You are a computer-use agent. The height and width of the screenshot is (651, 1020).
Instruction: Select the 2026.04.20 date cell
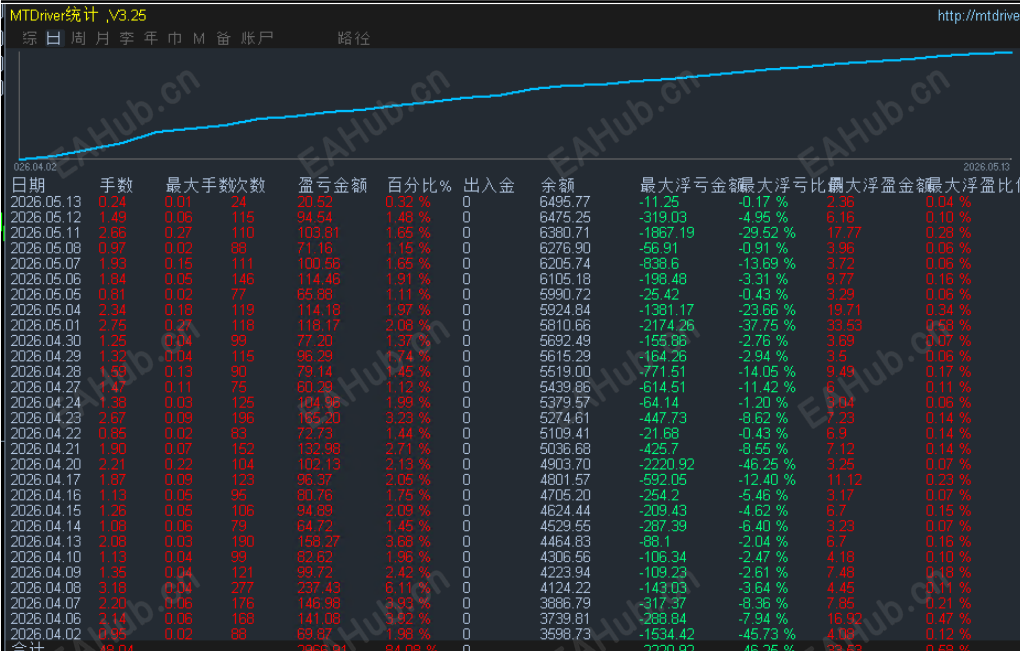click(x=46, y=464)
